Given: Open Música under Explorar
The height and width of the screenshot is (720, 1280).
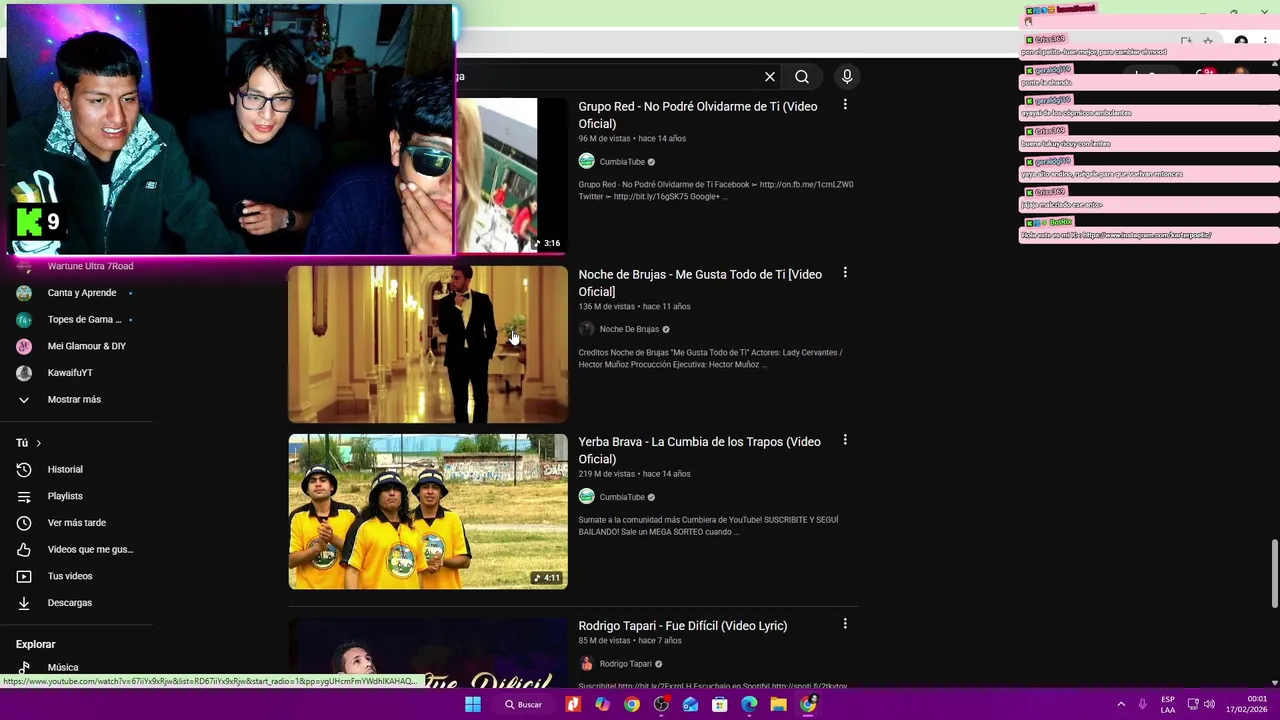Looking at the screenshot, I should pyautogui.click(x=62, y=667).
